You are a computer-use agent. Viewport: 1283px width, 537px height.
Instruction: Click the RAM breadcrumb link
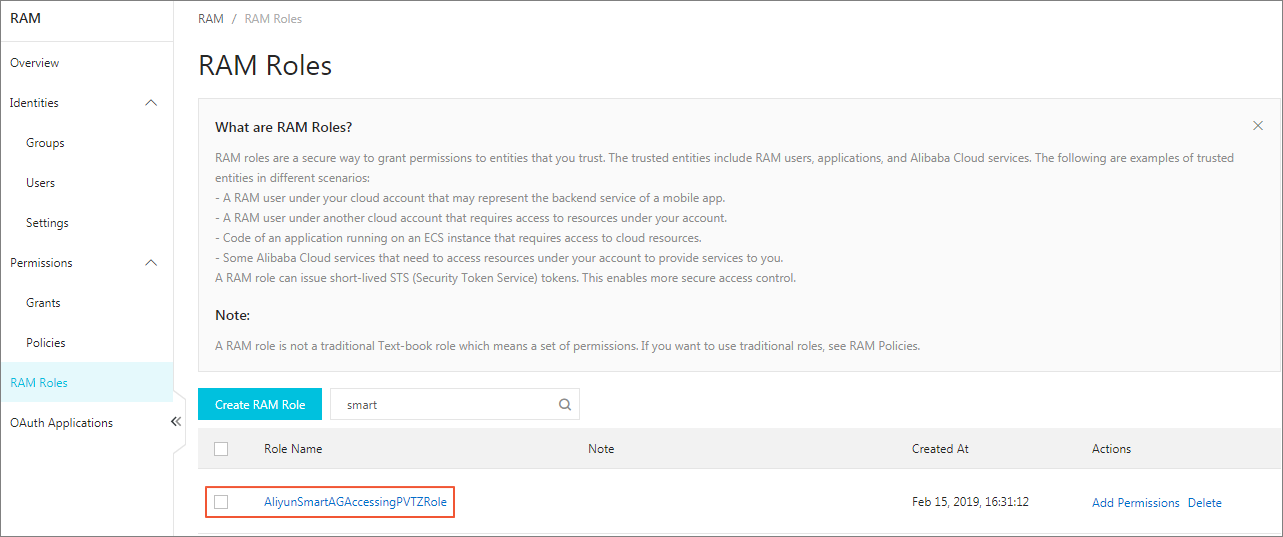pyautogui.click(x=211, y=19)
